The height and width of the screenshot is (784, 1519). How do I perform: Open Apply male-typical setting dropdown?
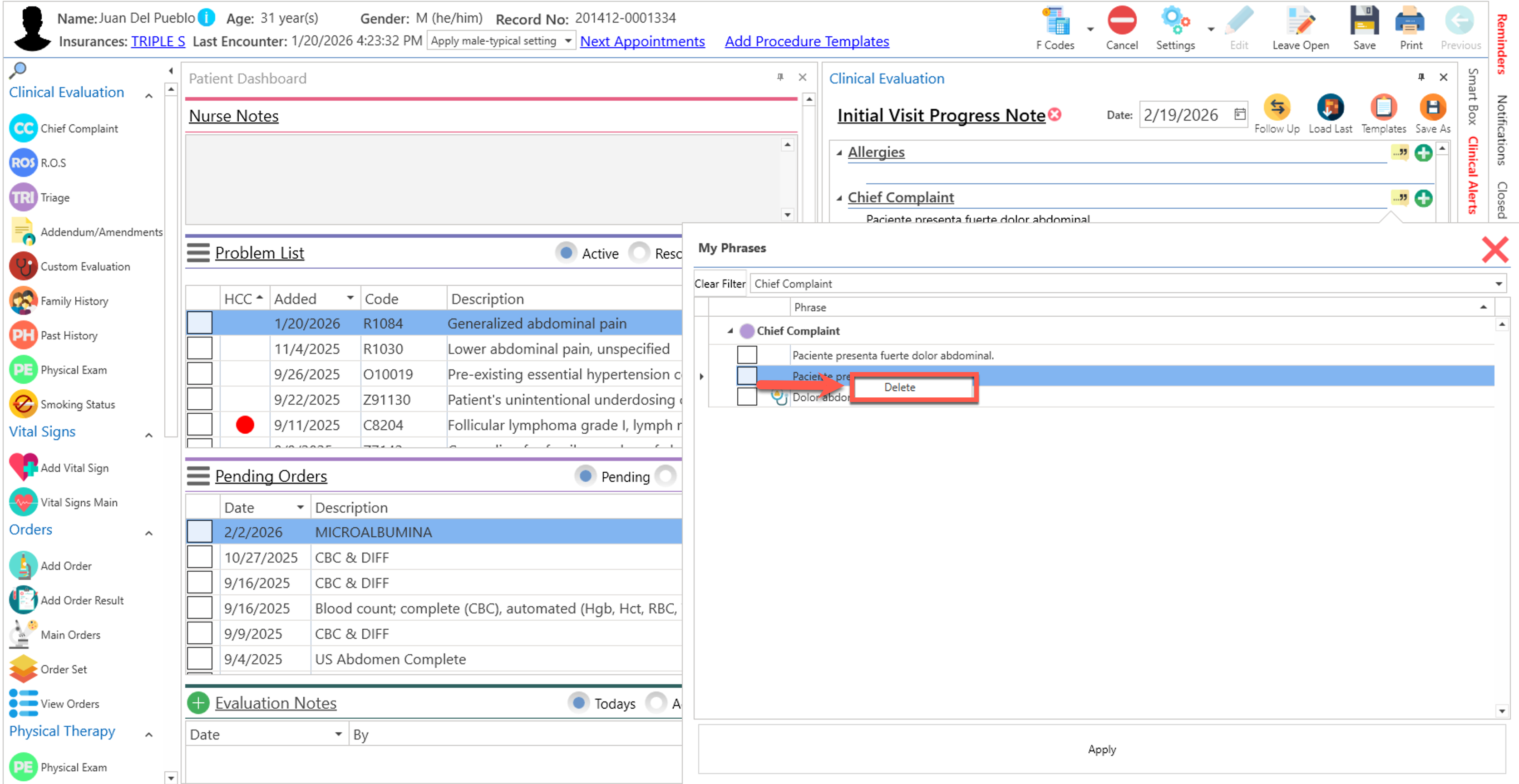click(x=567, y=41)
